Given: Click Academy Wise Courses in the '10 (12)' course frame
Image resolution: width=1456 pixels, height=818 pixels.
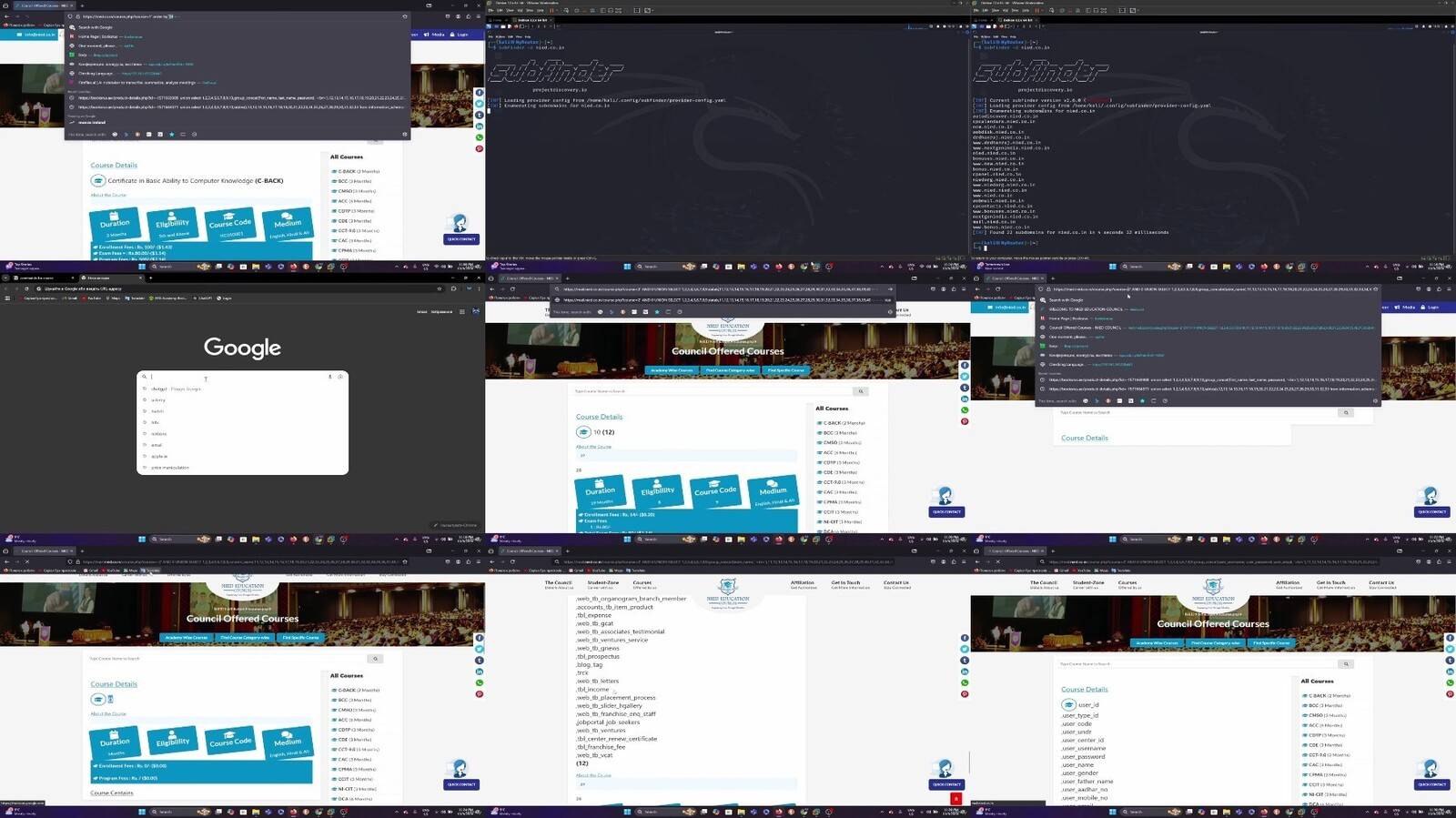Looking at the screenshot, I should (672, 370).
